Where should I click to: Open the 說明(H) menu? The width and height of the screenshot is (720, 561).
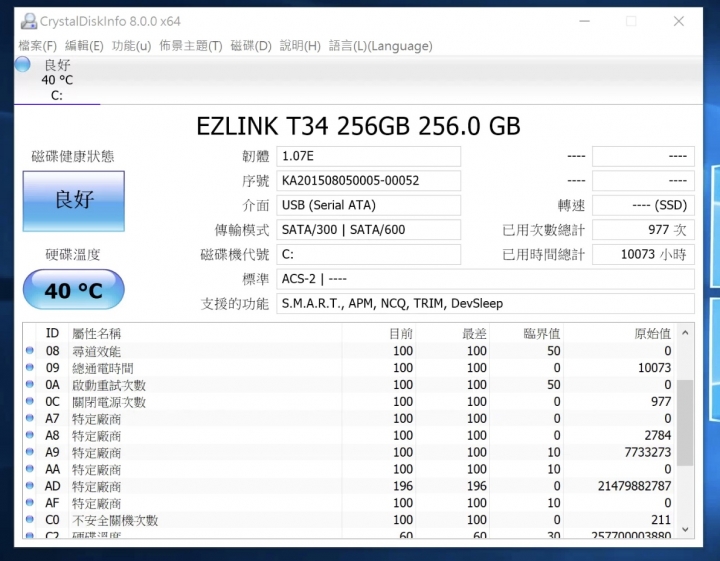[300, 46]
